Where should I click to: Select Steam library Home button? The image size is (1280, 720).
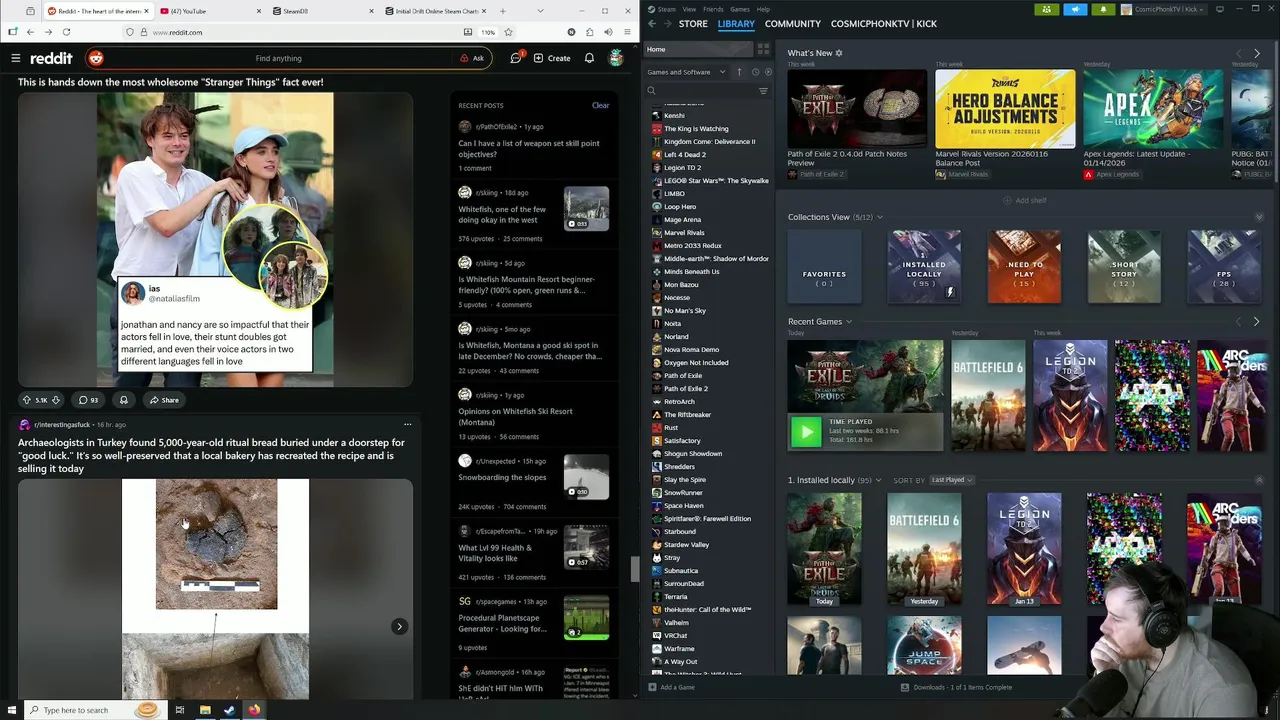[698, 49]
